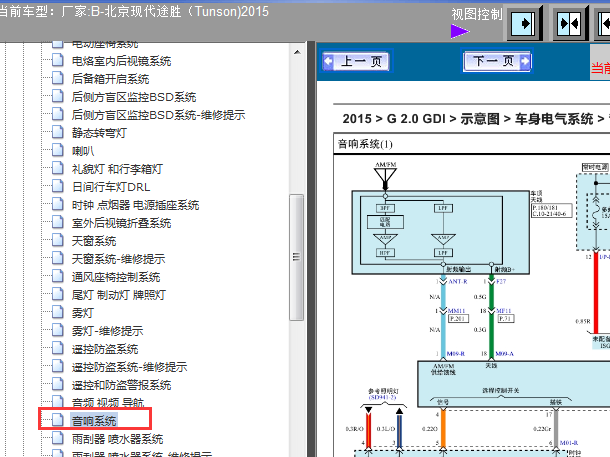This screenshot has height=457, width=610.
Task: Click page icon beside 日间行车灯DRL
Action: click(58, 186)
